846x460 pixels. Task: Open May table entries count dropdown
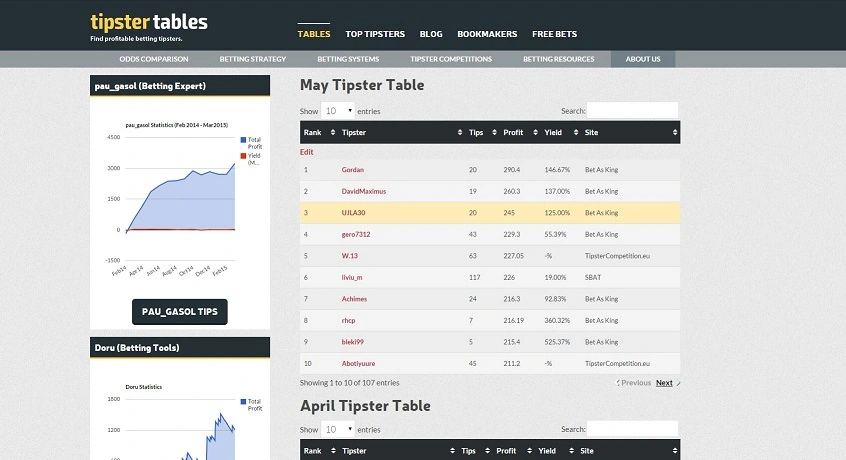339,111
